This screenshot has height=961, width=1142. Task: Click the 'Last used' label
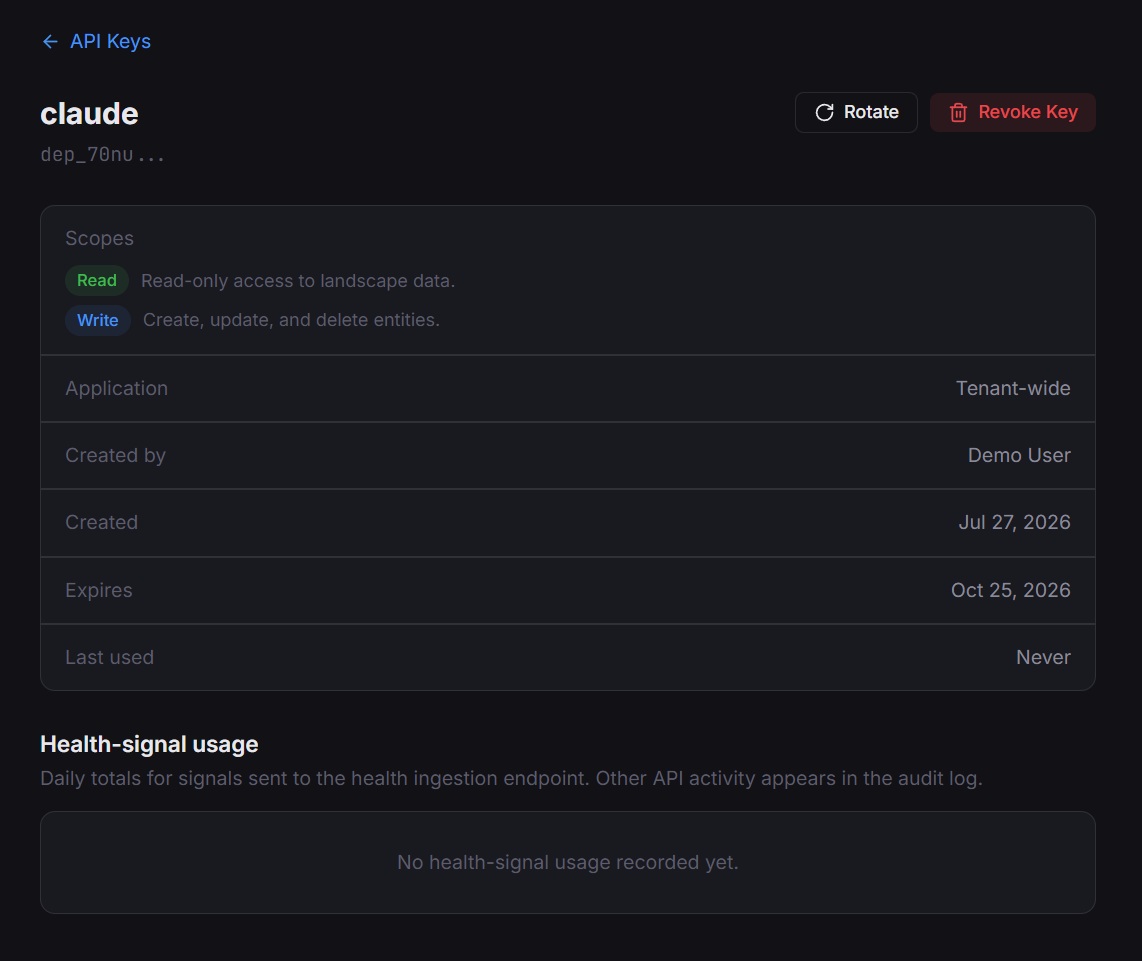coord(109,657)
